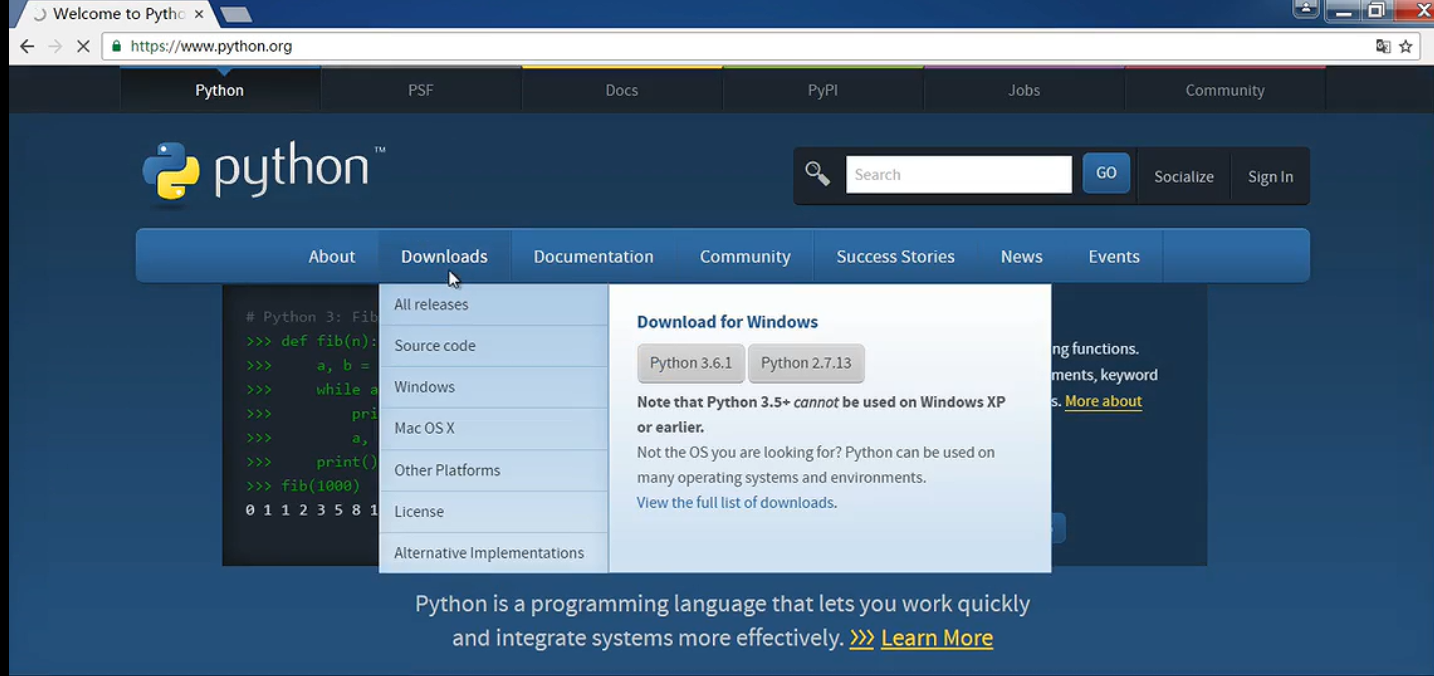
Task: Choose License from Downloads menu
Action: pos(494,511)
